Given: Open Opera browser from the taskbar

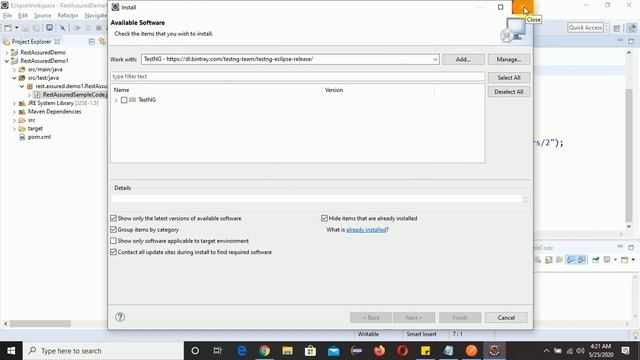Looking at the screenshot, I should point(402,351).
